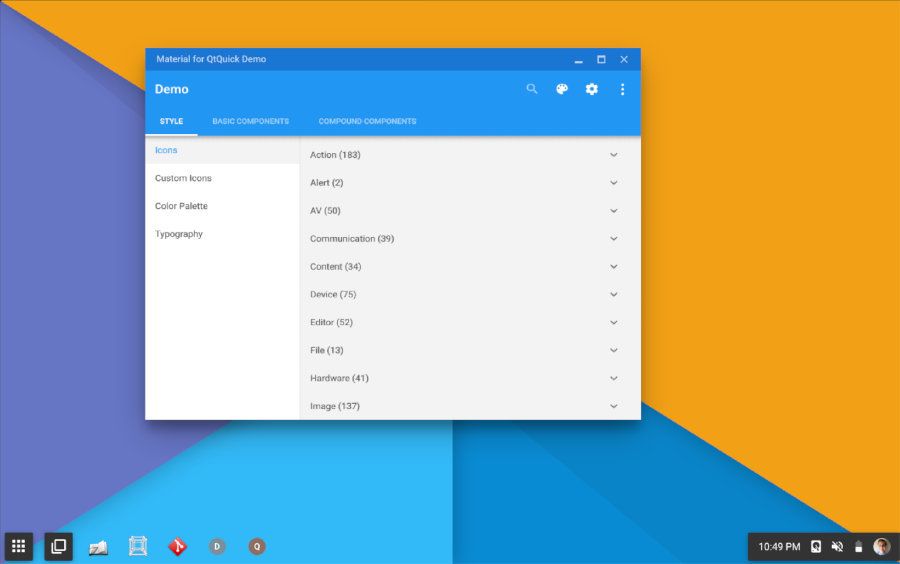The width and height of the screenshot is (900, 564).
Task: Minimize the Material for QtQuick Demo window
Action: [x=579, y=60]
